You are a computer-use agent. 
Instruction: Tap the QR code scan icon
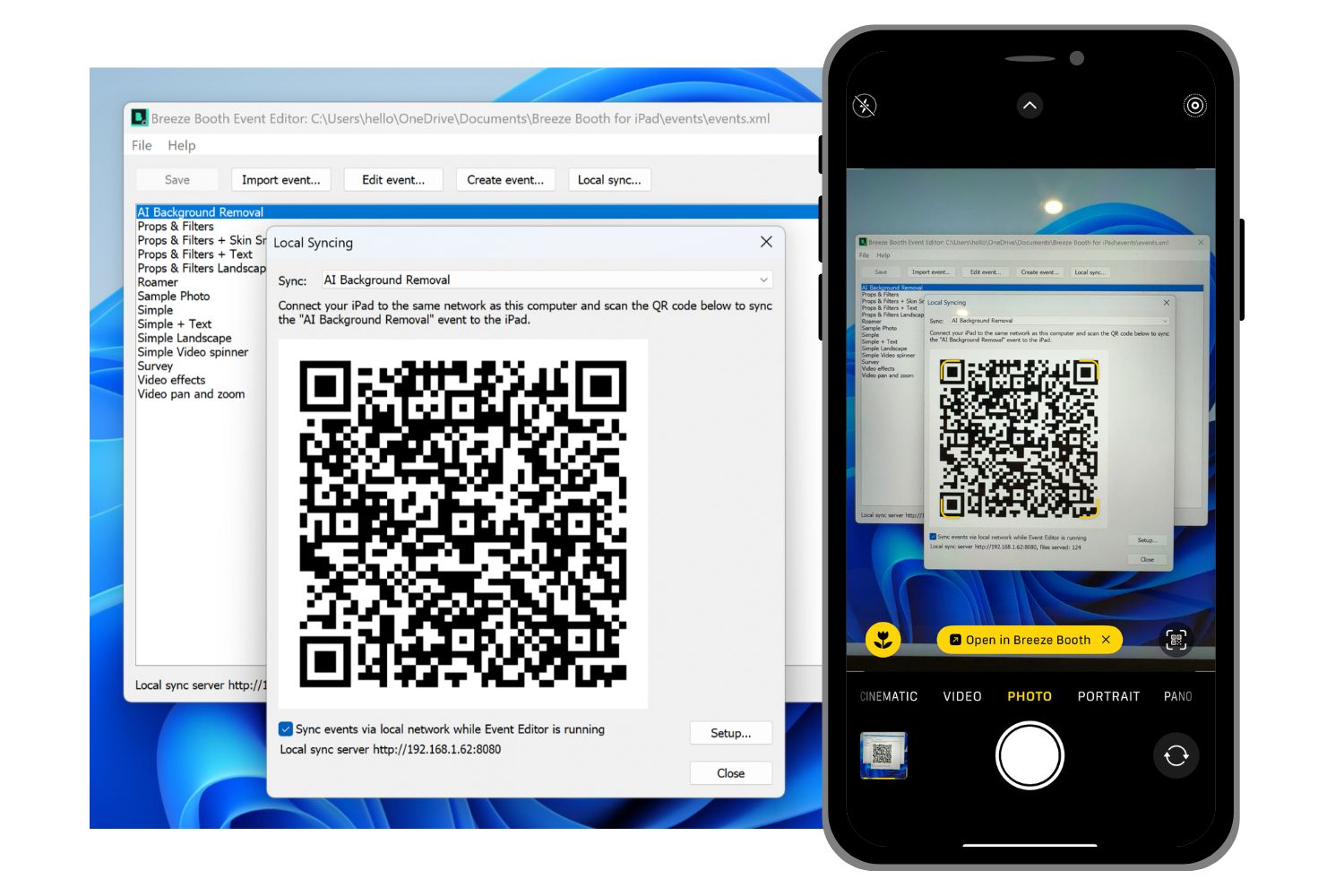click(x=1176, y=640)
